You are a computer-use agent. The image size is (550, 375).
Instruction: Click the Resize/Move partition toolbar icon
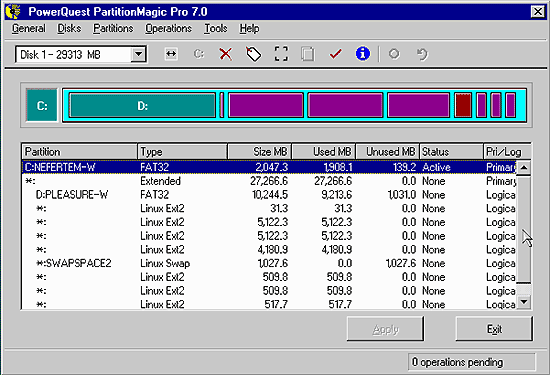(x=171, y=54)
